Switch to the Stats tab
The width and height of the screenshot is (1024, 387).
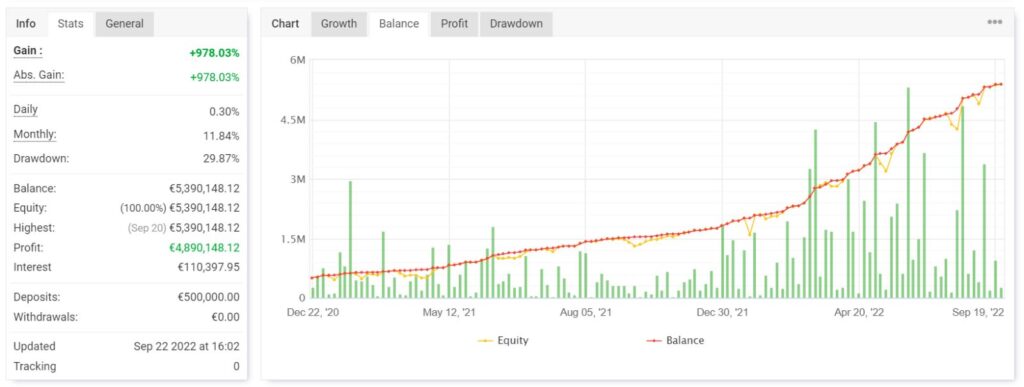pyautogui.click(x=71, y=23)
